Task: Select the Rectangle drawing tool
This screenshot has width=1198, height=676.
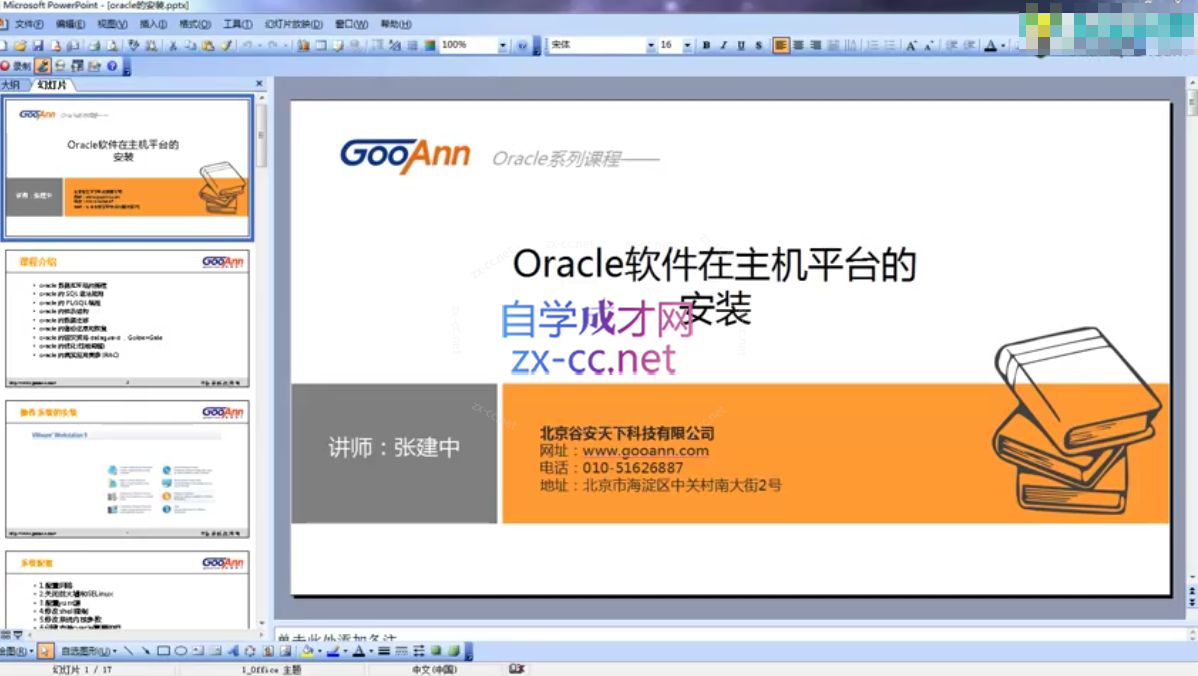Action: click(x=164, y=651)
